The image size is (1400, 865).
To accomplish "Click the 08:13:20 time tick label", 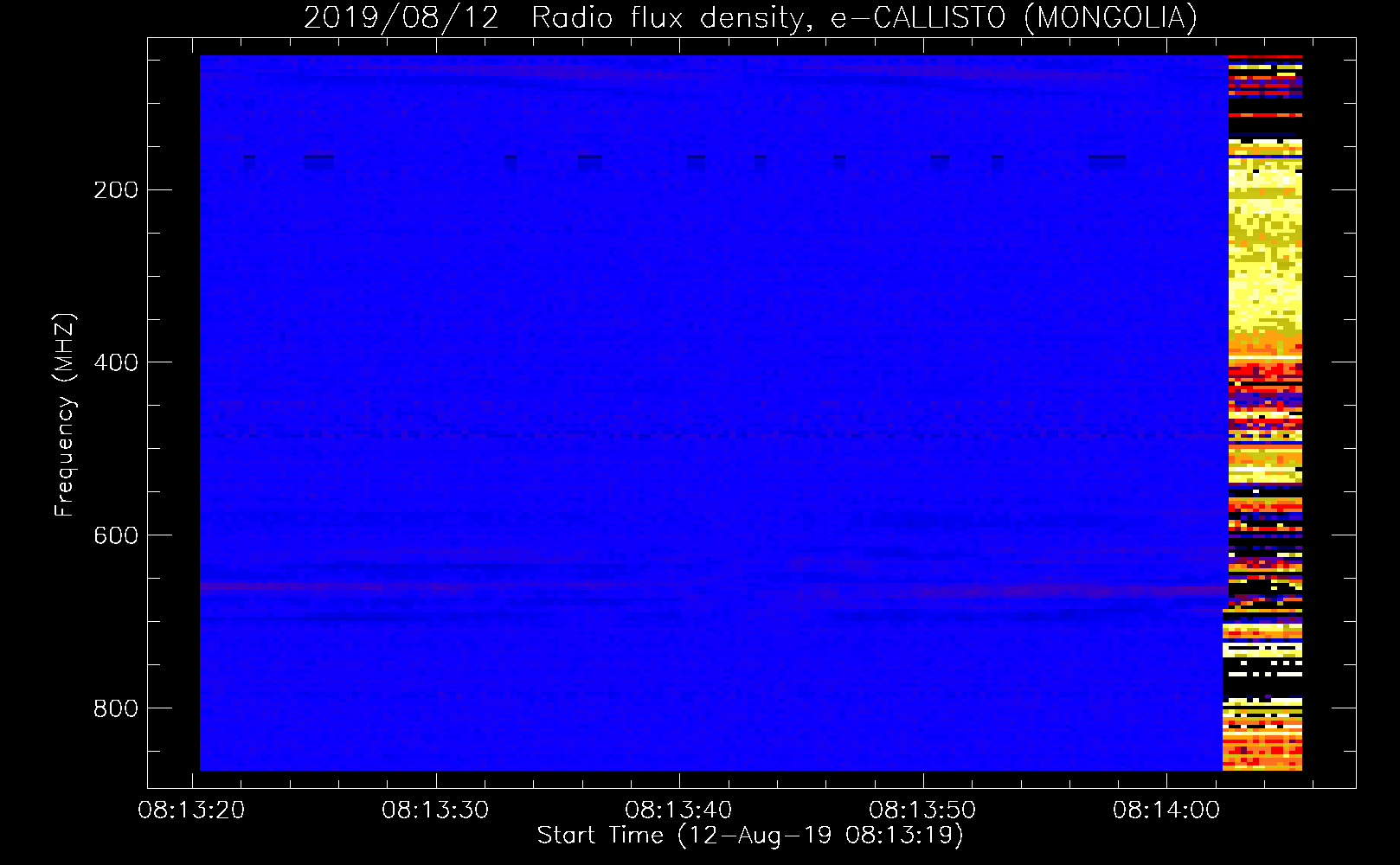I will point(191,811).
